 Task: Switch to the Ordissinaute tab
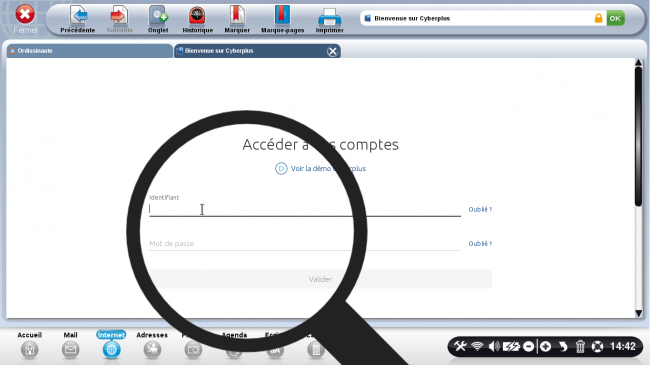pyautogui.click(x=90, y=51)
